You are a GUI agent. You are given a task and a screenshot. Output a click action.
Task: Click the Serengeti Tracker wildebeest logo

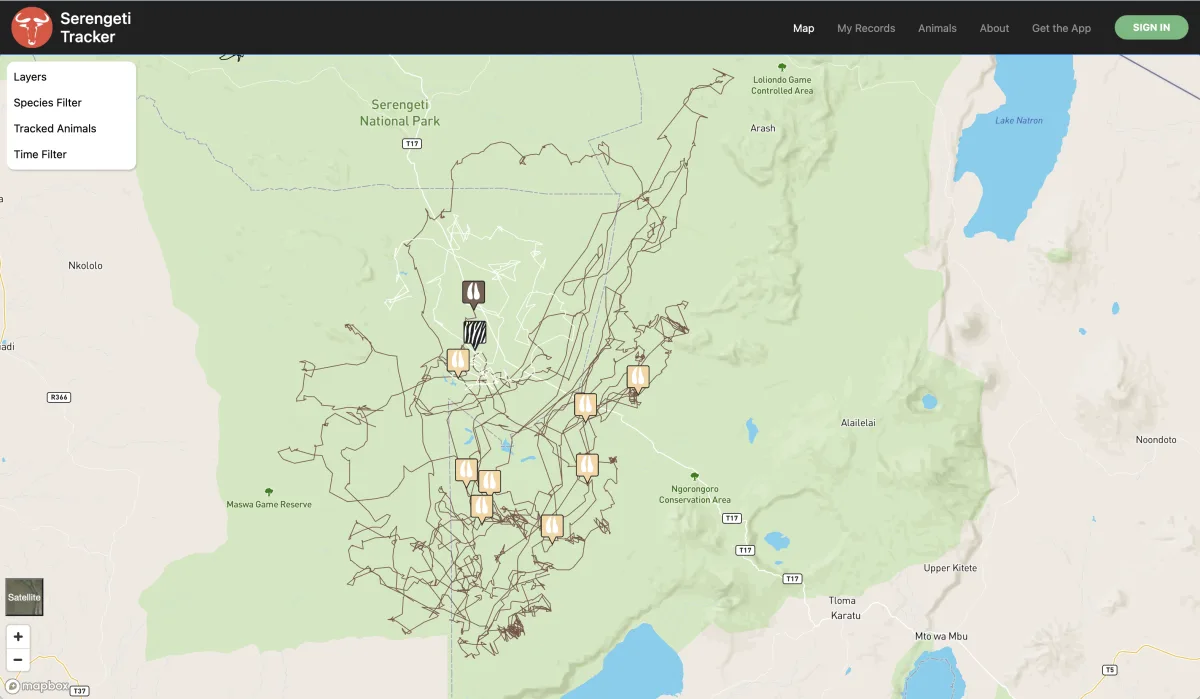(32, 28)
